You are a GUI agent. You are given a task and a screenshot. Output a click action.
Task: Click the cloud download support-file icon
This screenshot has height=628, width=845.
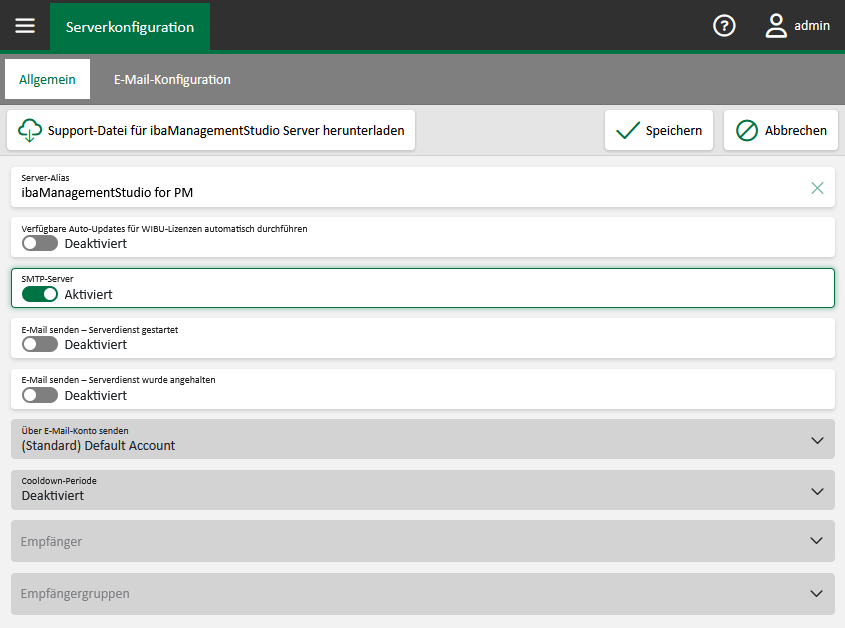30,130
